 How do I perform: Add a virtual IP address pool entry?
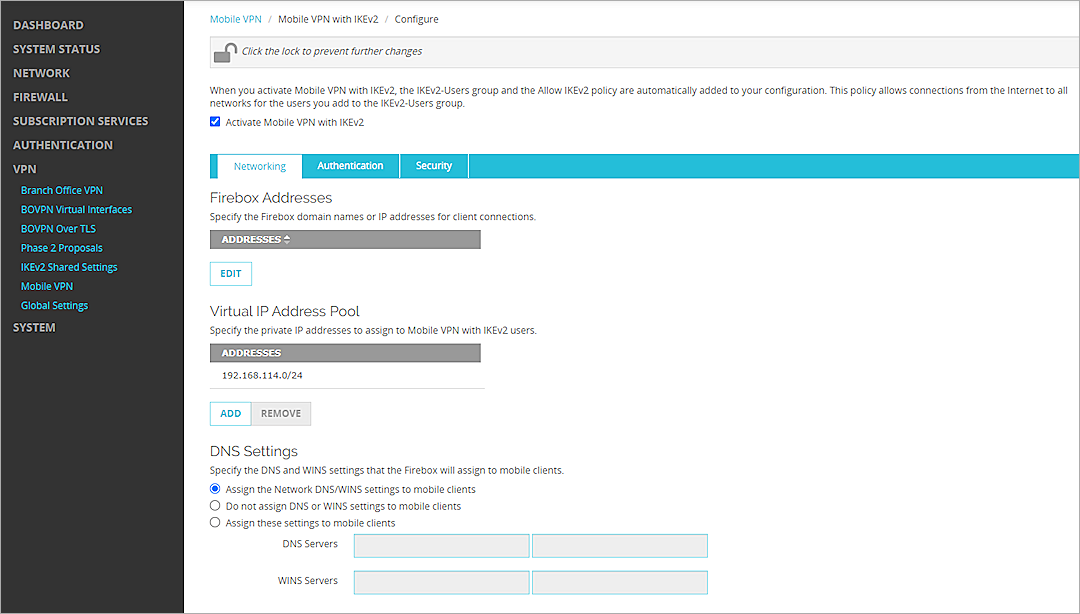pos(230,413)
